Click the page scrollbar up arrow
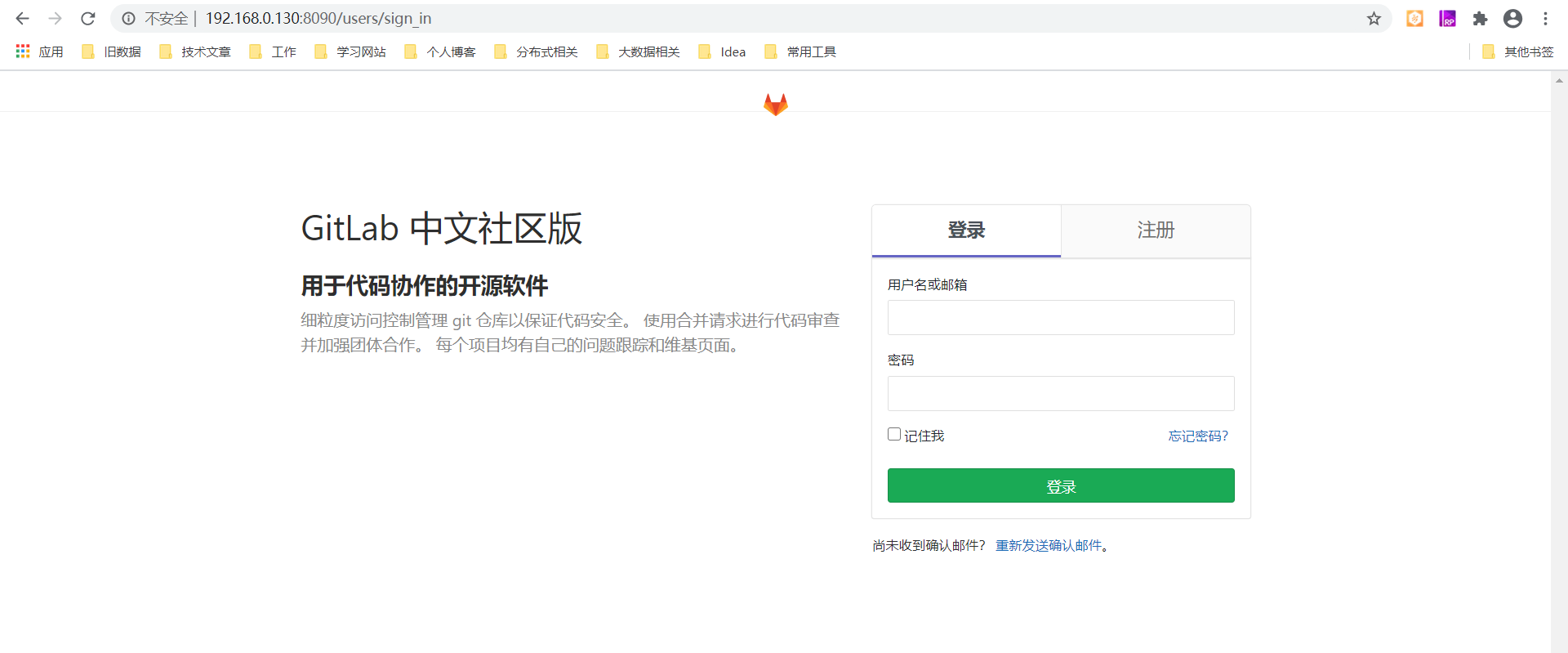This screenshot has height=653, width=1568. click(x=1559, y=81)
